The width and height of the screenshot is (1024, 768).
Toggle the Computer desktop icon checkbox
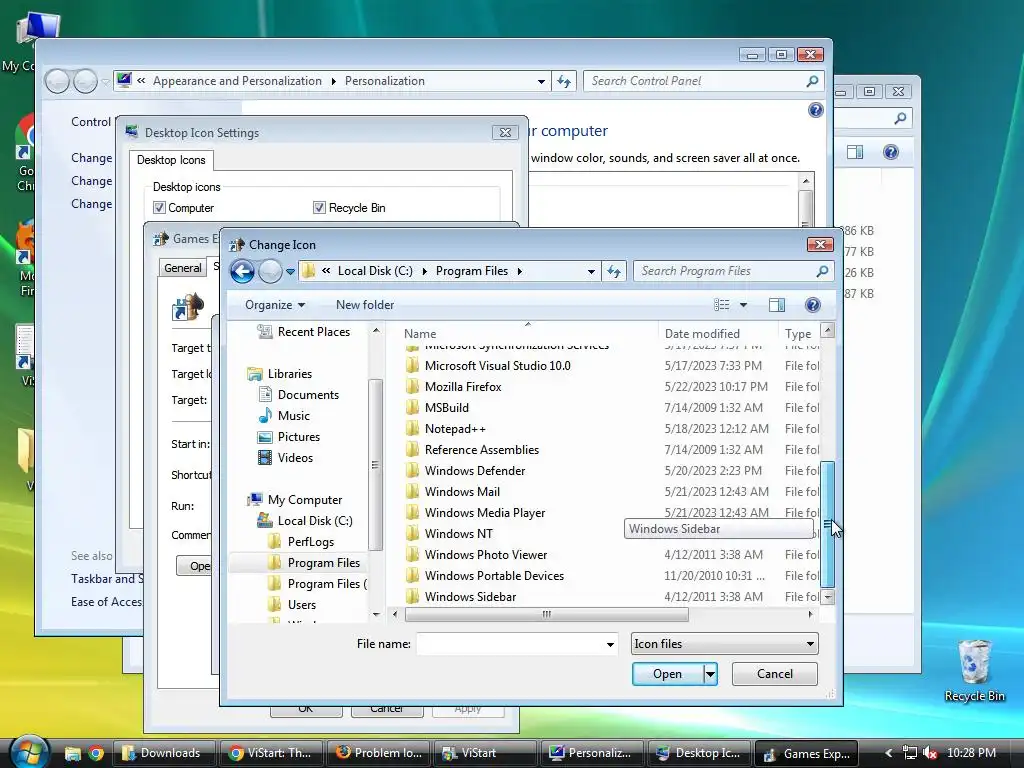159,208
